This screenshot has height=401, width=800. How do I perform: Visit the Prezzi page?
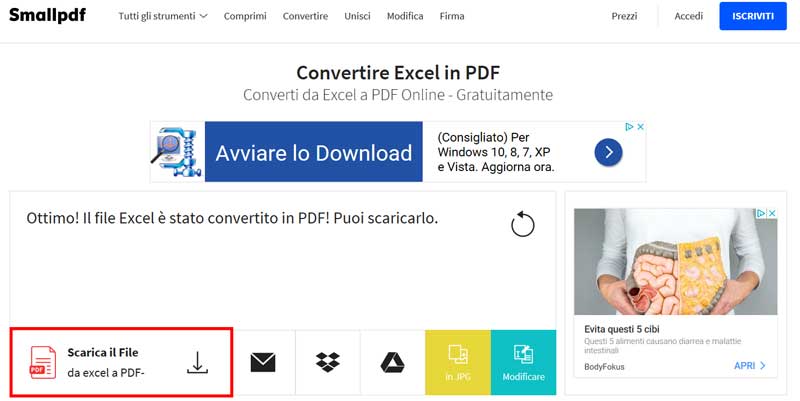[624, 16]
